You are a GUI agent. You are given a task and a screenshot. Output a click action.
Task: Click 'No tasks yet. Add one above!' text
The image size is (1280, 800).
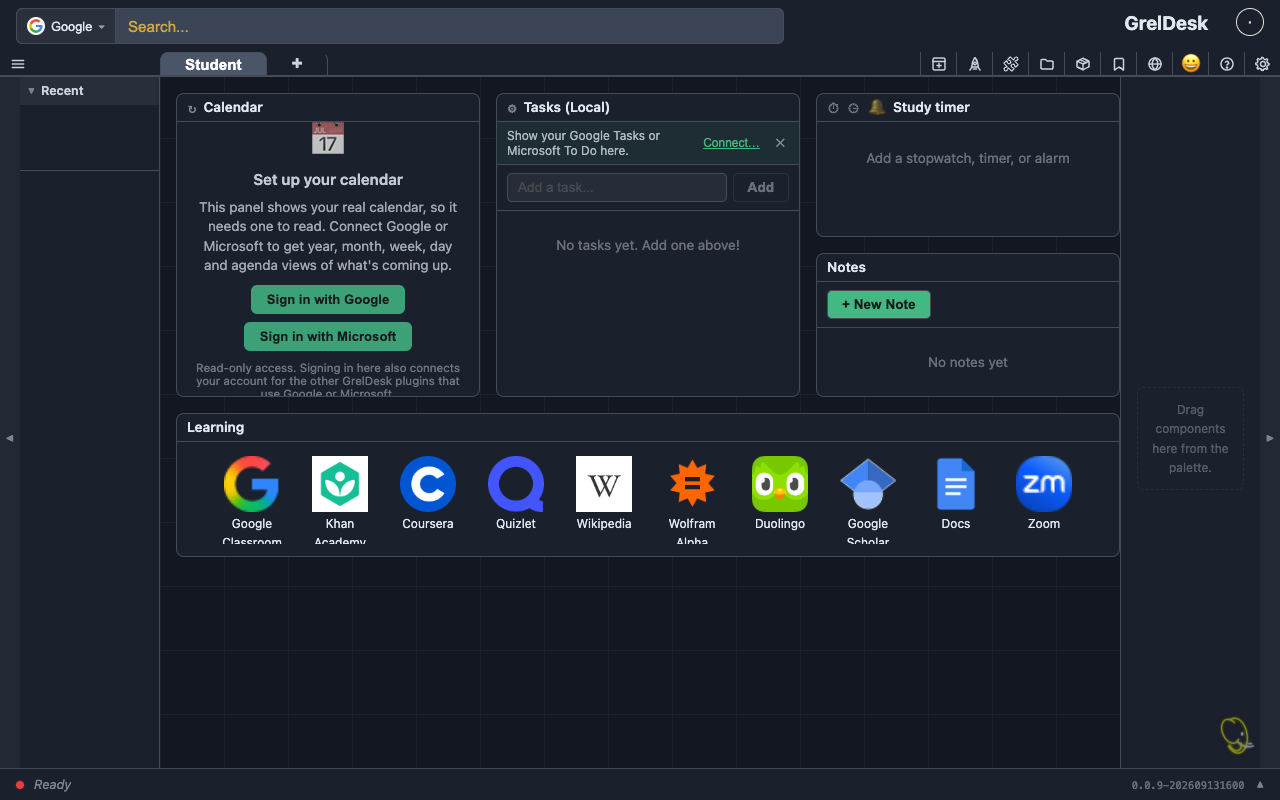point(648,245)
